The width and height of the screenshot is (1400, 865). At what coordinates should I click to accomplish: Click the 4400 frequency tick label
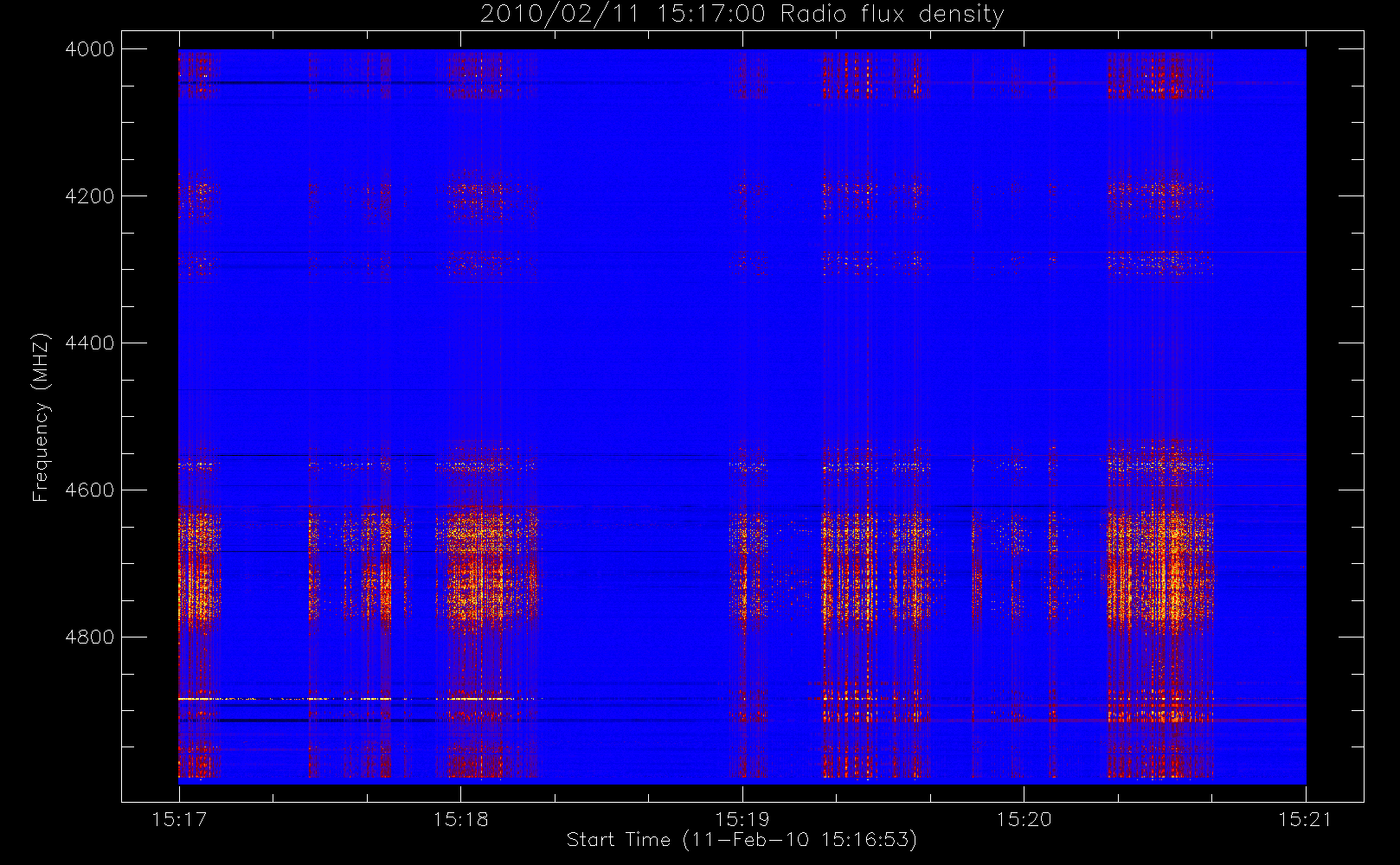click(x=90, y=343)
